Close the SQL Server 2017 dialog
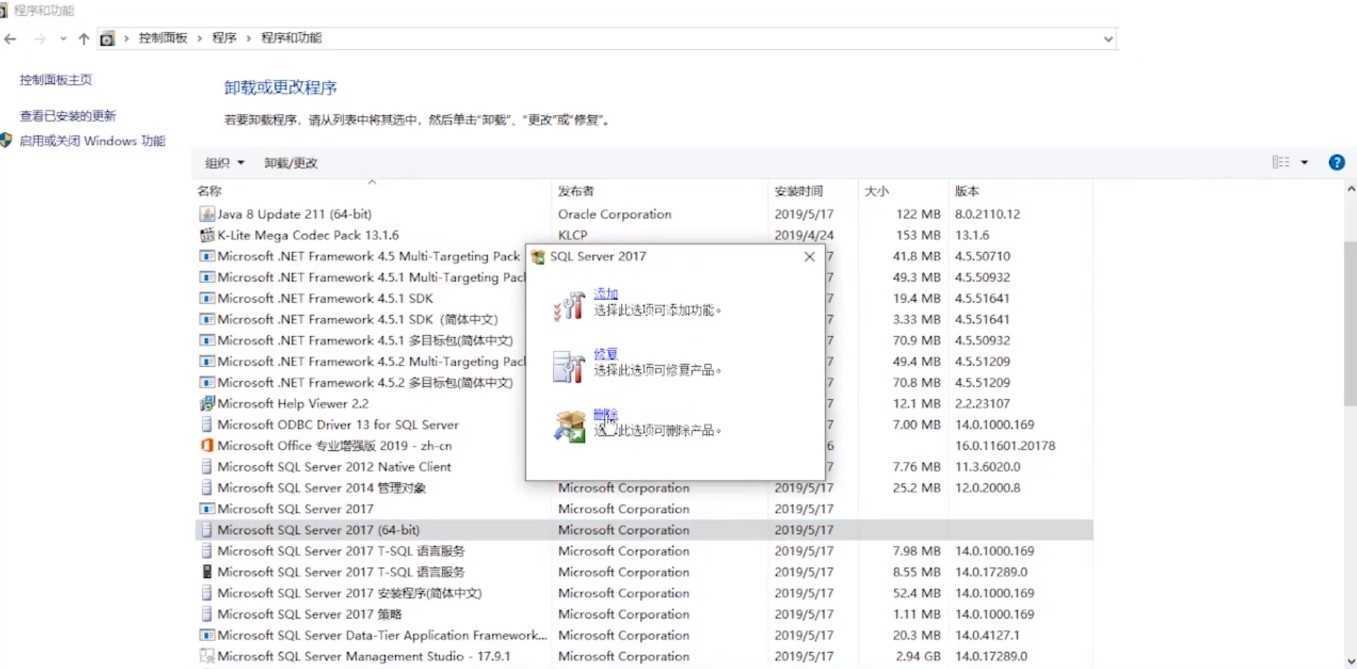1357x669 pixels. (x=809, y=257)
